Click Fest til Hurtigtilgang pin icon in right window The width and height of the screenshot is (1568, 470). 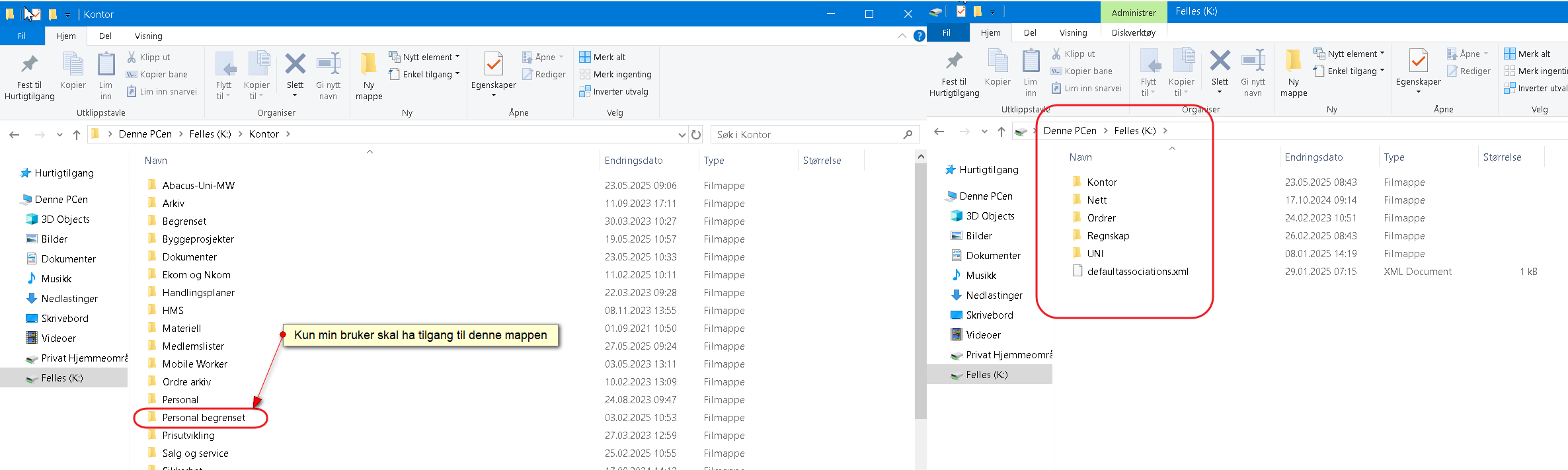click(954, 61)
